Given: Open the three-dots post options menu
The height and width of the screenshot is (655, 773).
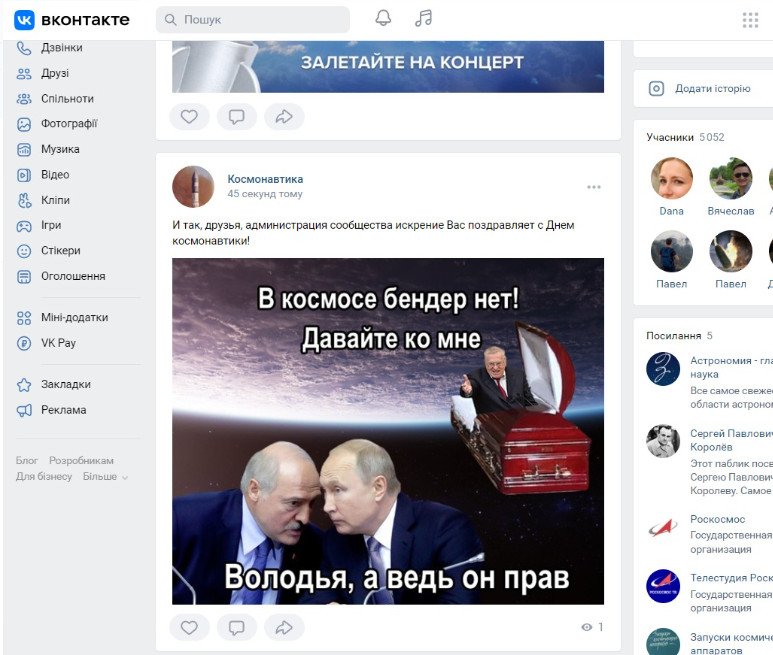Looking at the screenshot, I should point(594,187).
